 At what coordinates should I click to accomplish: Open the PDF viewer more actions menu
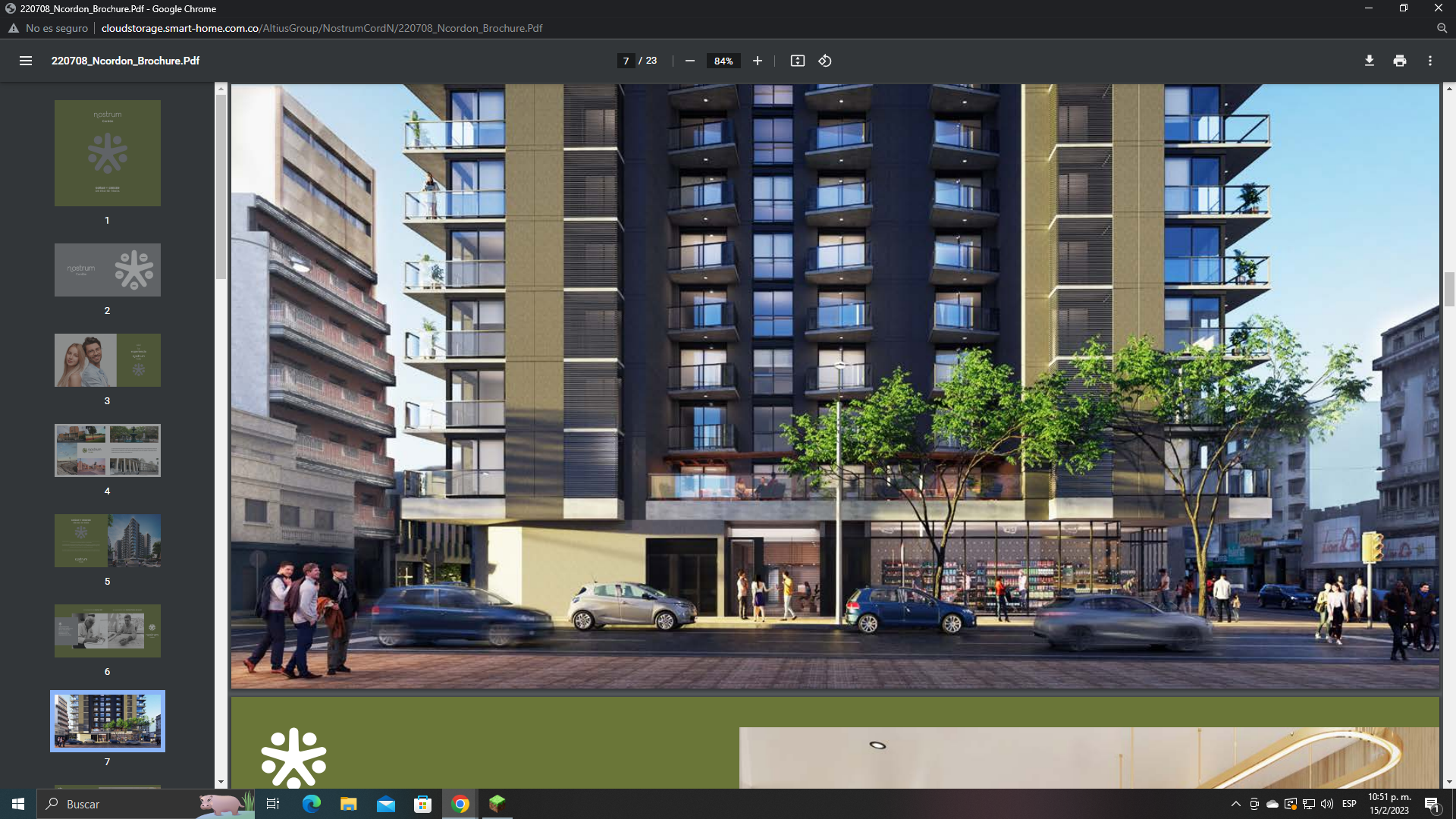1430,61
